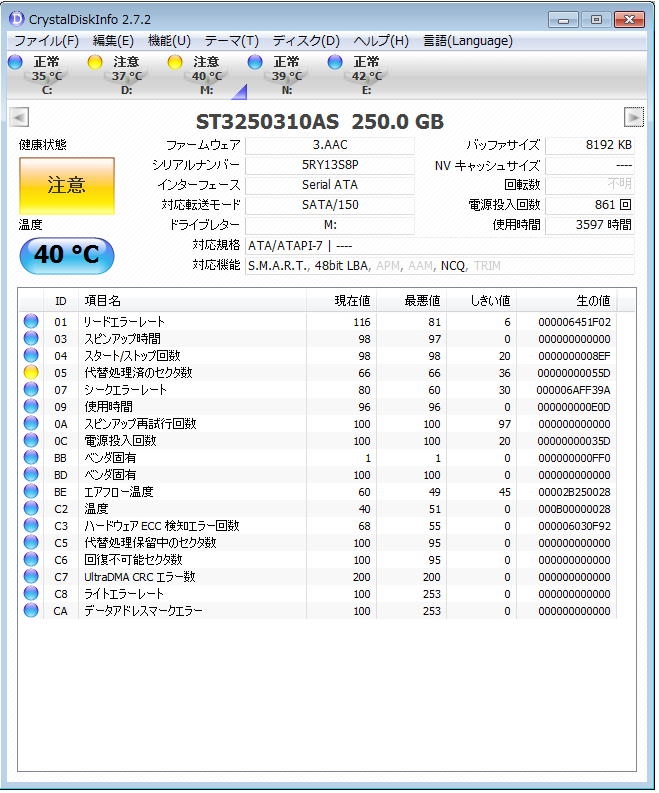
Task: Click blue status orb for ID CA
Action: [x=31, y=611]
